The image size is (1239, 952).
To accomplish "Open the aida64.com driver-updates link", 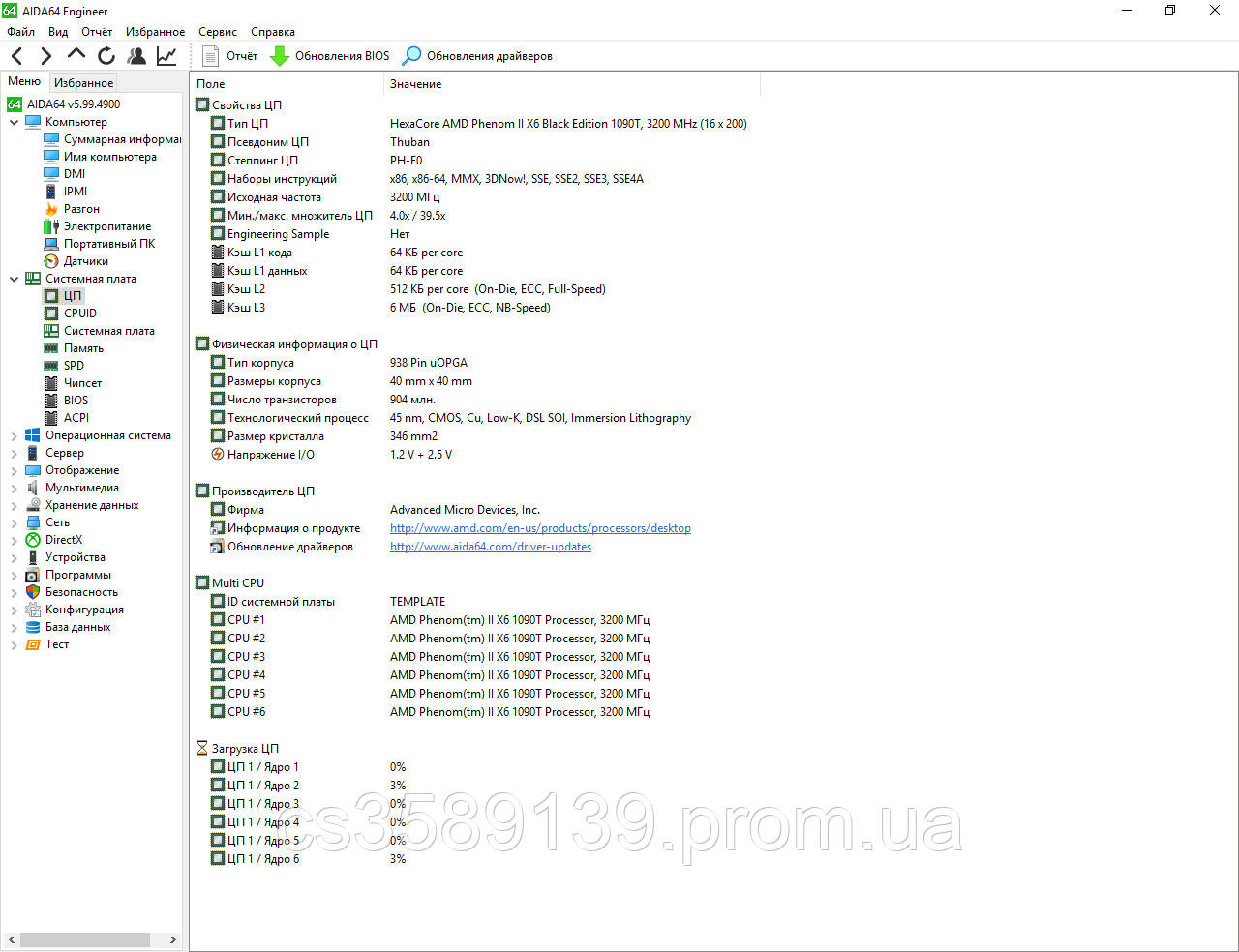I will pos(491,547).
